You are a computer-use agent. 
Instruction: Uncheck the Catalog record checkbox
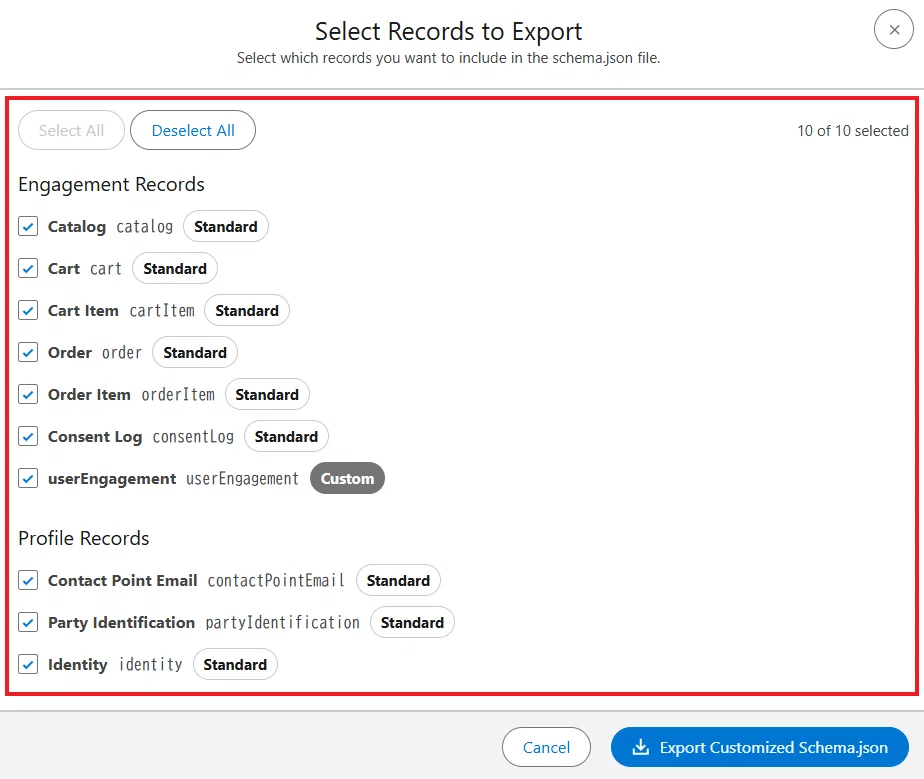click(x=28, y=226)
